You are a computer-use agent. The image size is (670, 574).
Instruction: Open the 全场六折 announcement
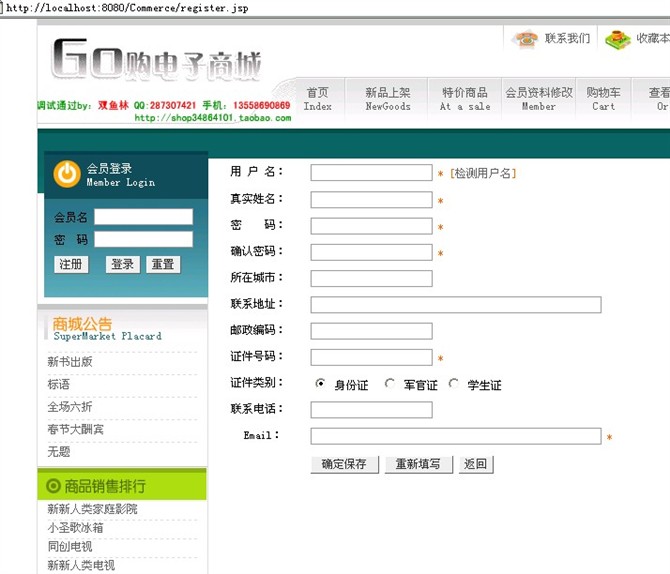coord(70,407)
